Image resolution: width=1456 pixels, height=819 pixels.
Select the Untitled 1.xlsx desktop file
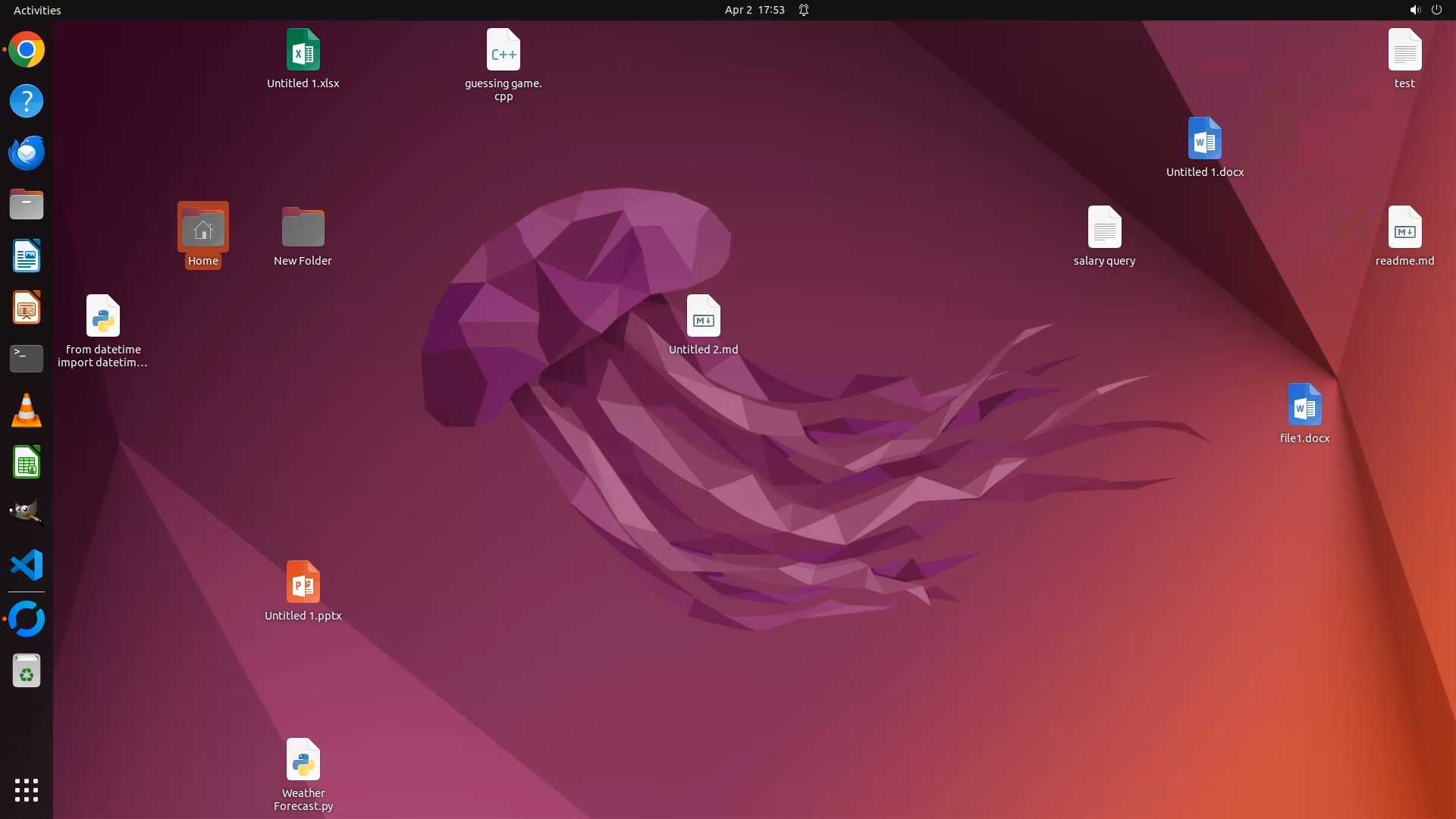coord(303,50)
